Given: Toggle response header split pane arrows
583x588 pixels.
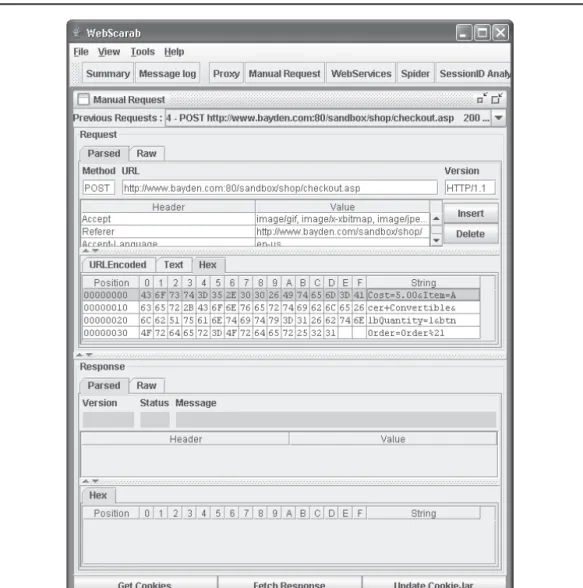Looking at the screenshot, I should (90, 481).
